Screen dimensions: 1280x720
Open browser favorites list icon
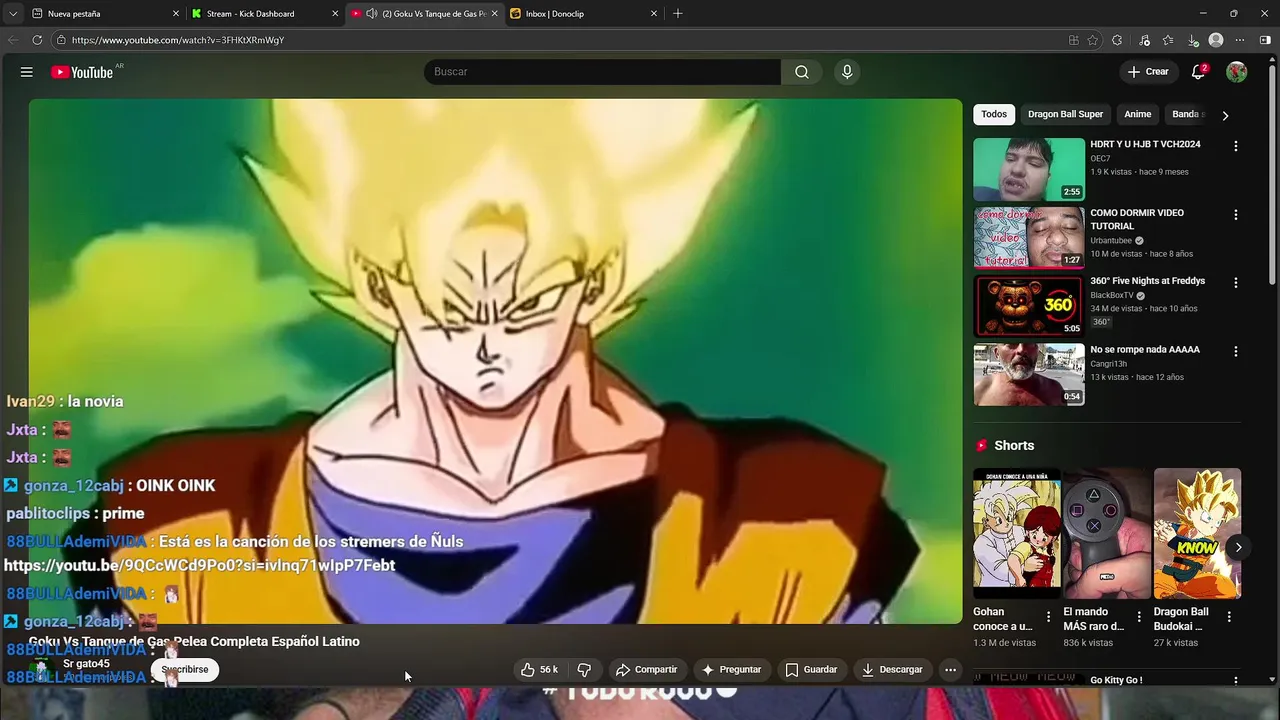pos(1168,40)
